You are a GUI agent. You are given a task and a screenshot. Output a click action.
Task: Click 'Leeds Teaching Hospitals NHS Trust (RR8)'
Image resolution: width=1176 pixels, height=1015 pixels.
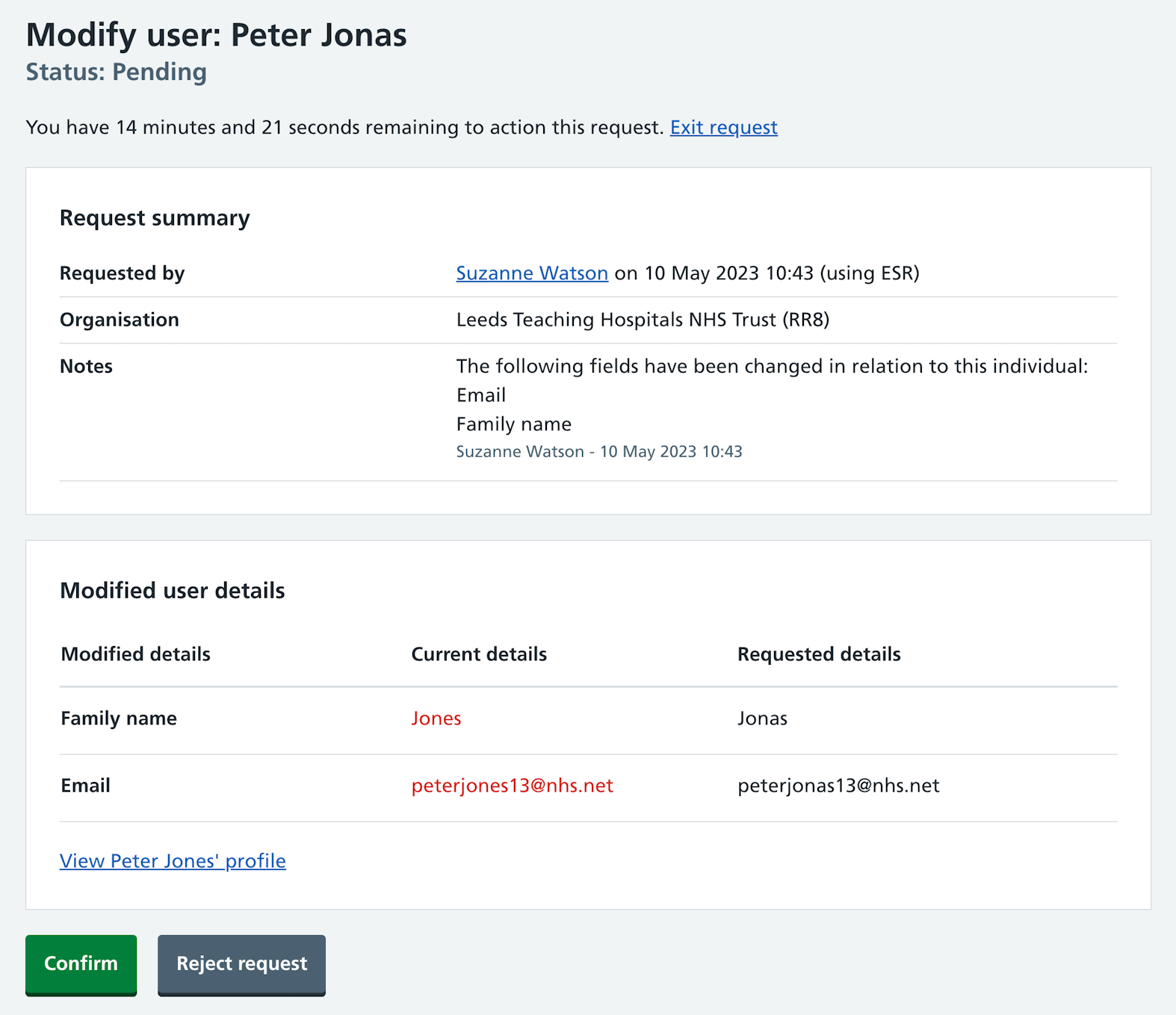click(643, 320)
